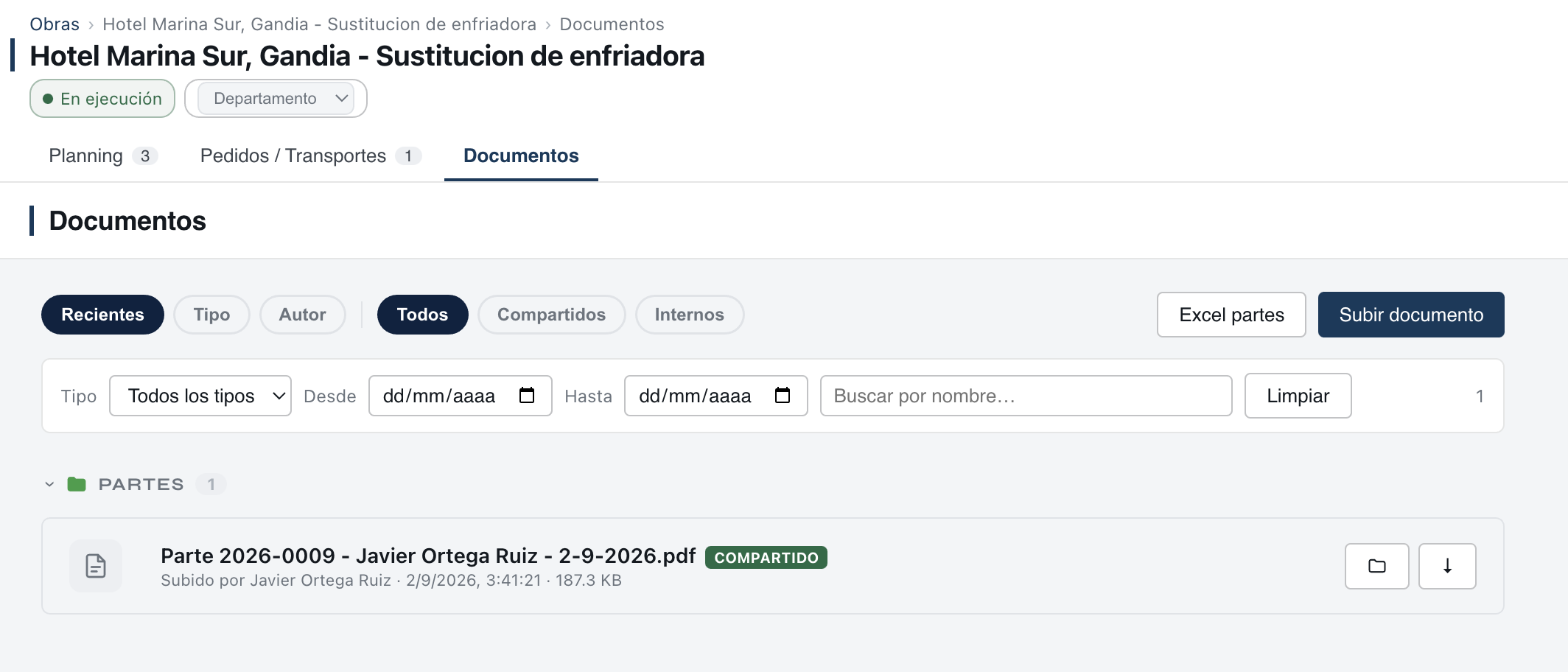Click the PARTES group header label
Screen dimensions: 1568x672
[x=141, y=484]
